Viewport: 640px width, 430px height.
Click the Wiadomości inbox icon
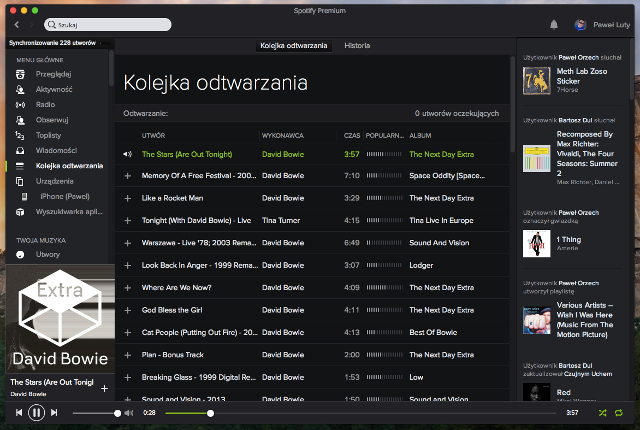coord(20,151)
